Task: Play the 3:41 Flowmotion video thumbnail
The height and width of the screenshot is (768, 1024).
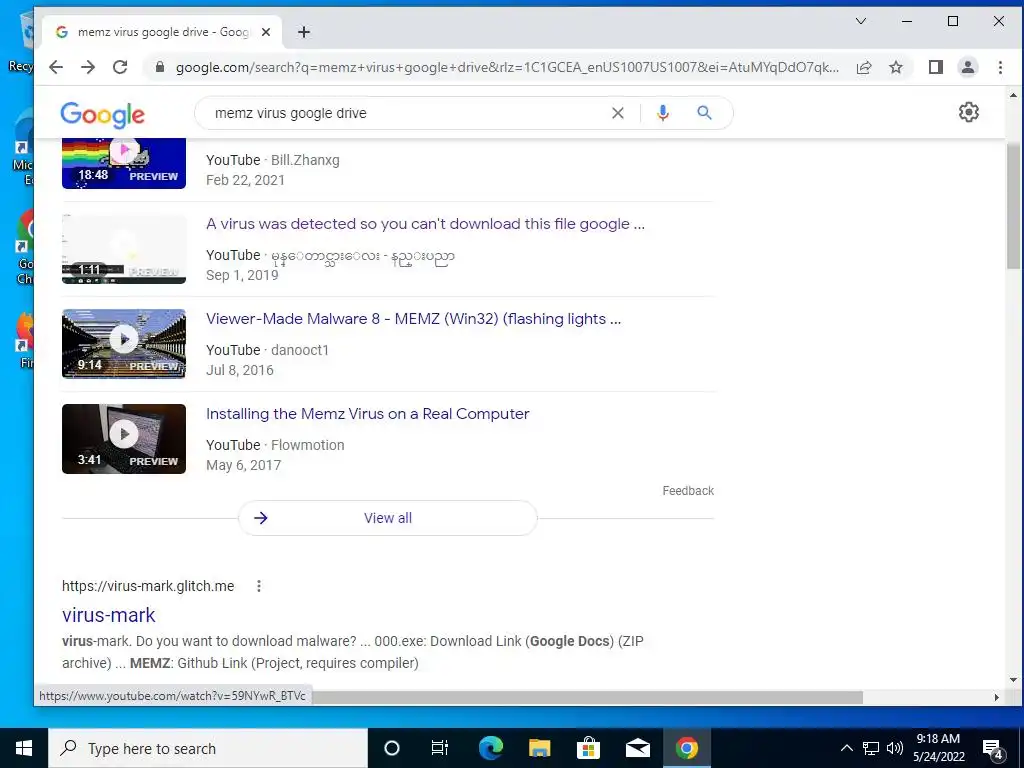Action: (x=124, y=439)
